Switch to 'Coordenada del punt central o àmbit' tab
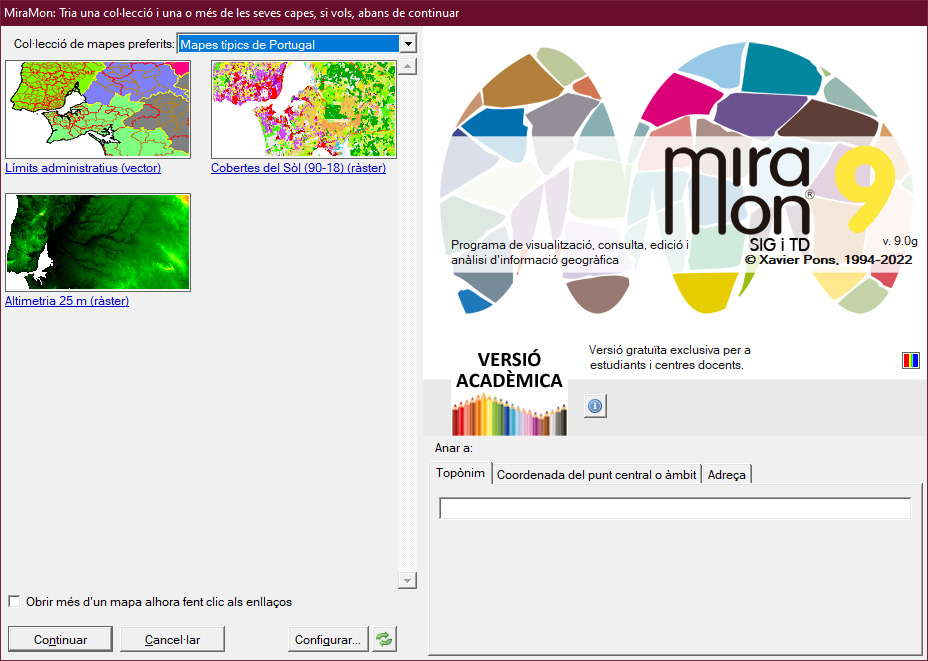 tap(597, 475)
